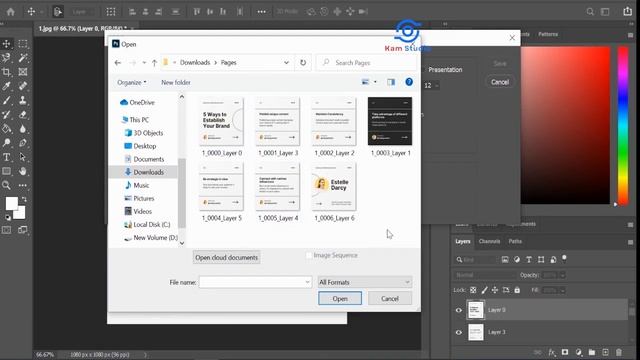Select the Magic Wand tool

click(23, 58)
